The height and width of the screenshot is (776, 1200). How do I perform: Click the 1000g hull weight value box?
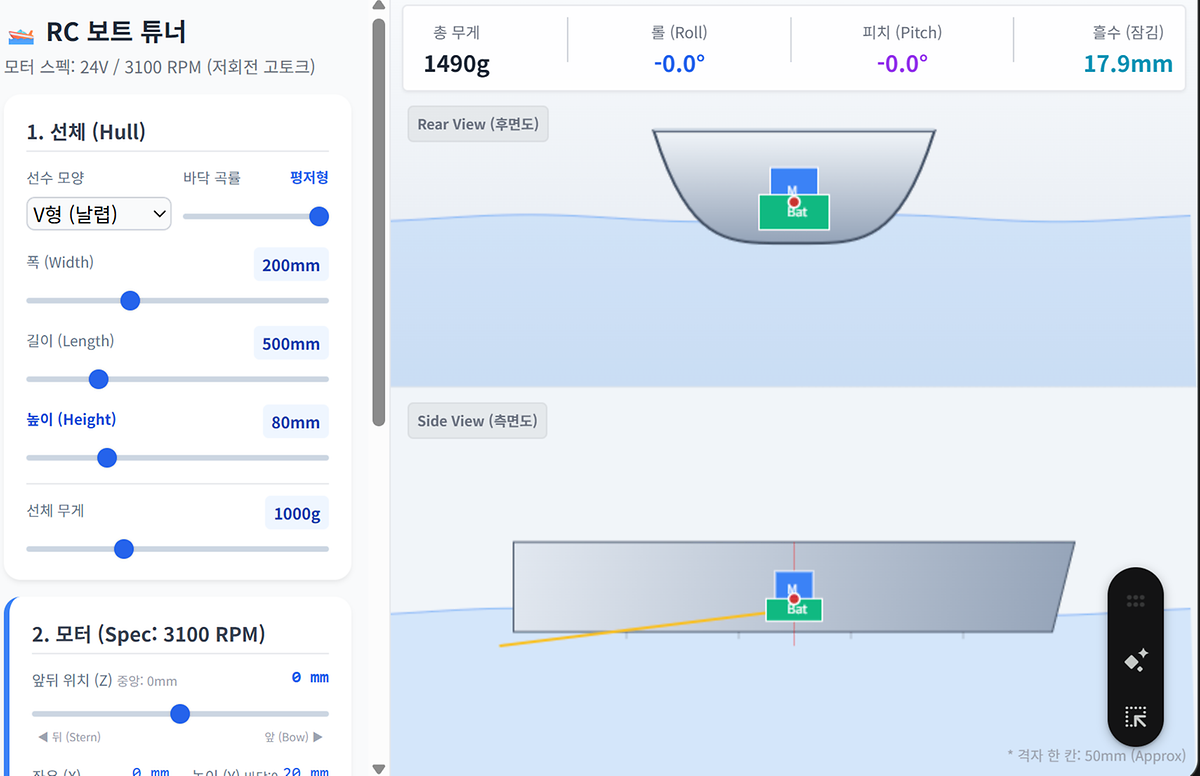click(x=297, y=513)
